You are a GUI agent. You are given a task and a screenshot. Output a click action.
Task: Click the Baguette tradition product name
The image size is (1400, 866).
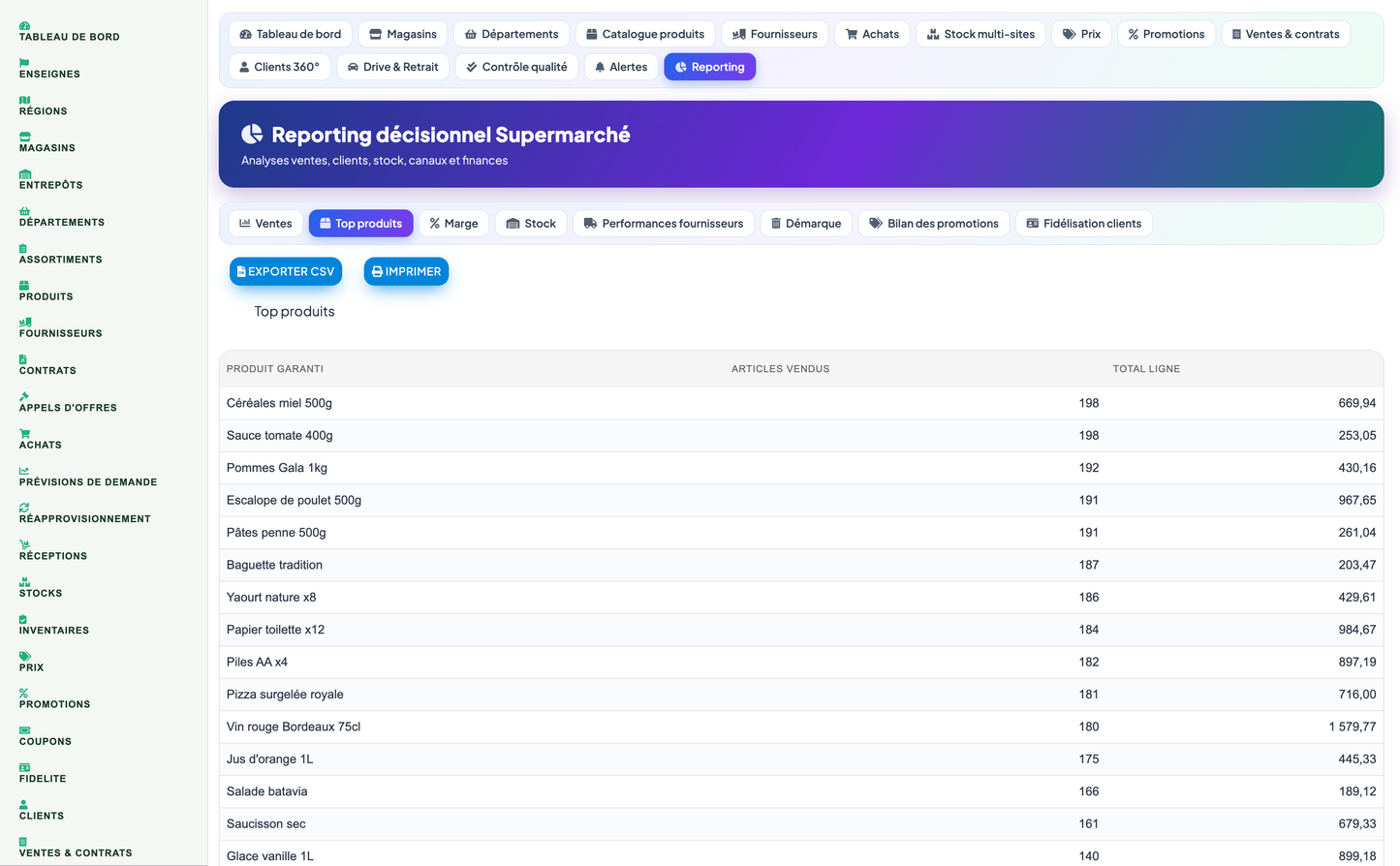coord(274,565)
